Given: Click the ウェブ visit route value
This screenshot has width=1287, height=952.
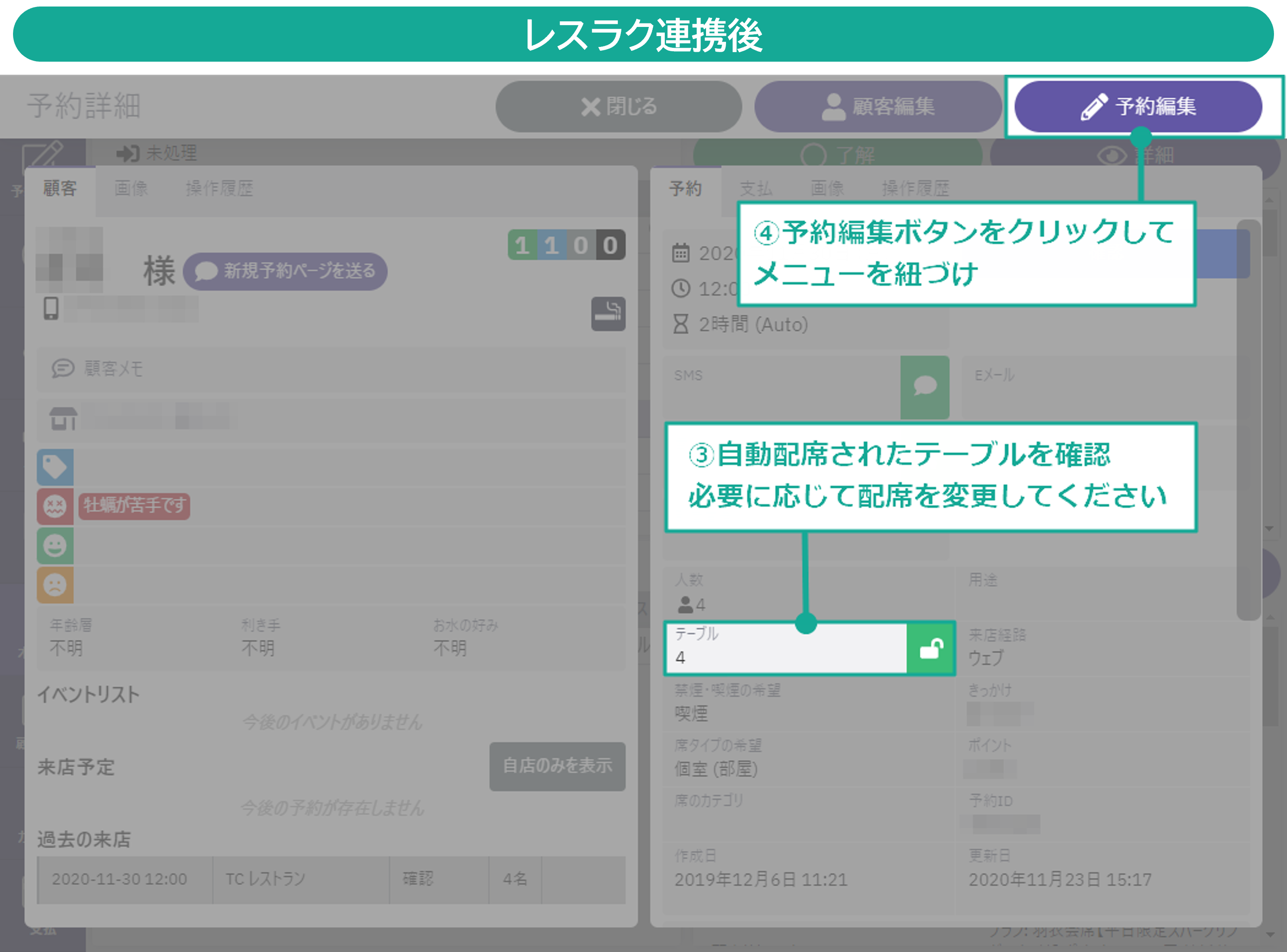Looking at the screenshot, I should (986, 658).
